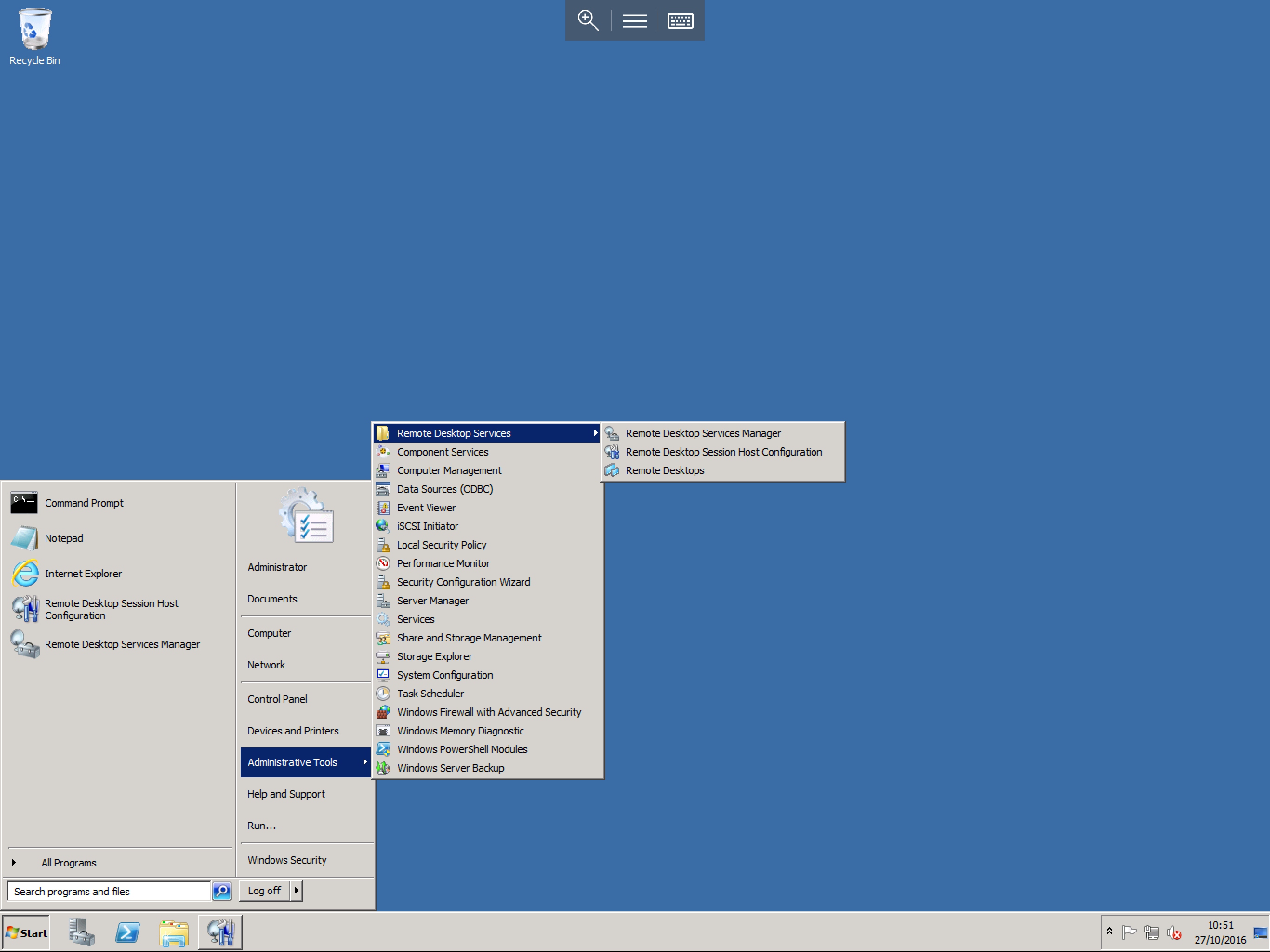
Task: Click the magnifier zoom icon in the top toolbar
Action: 588,20
